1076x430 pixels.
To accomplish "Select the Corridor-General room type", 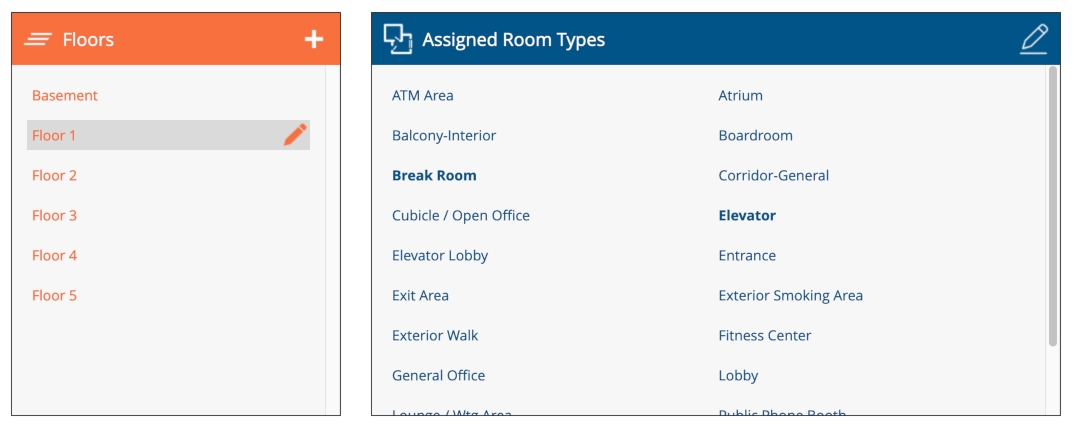I will pos(773,176).
